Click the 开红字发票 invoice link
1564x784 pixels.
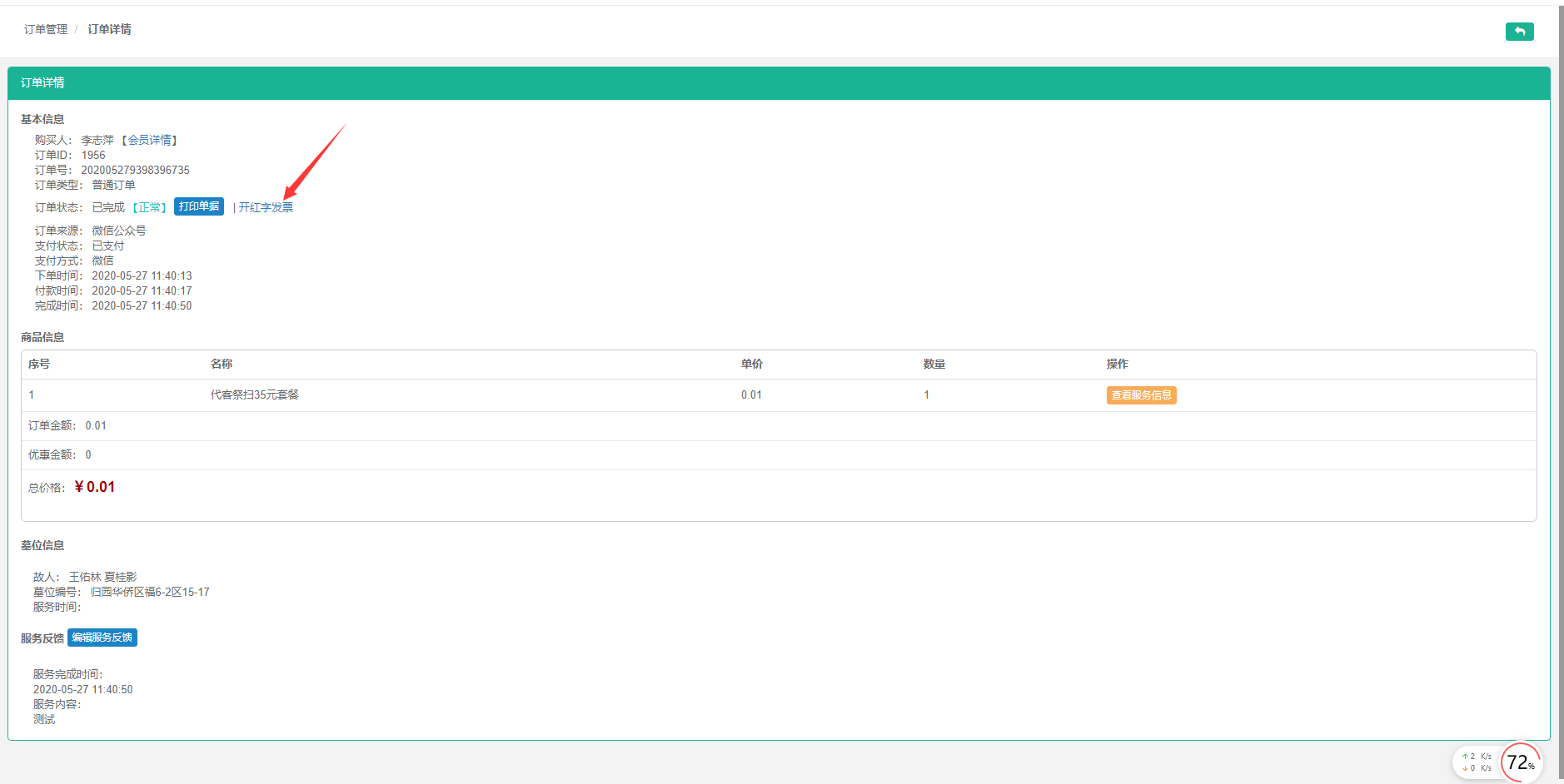pos(266,207)
